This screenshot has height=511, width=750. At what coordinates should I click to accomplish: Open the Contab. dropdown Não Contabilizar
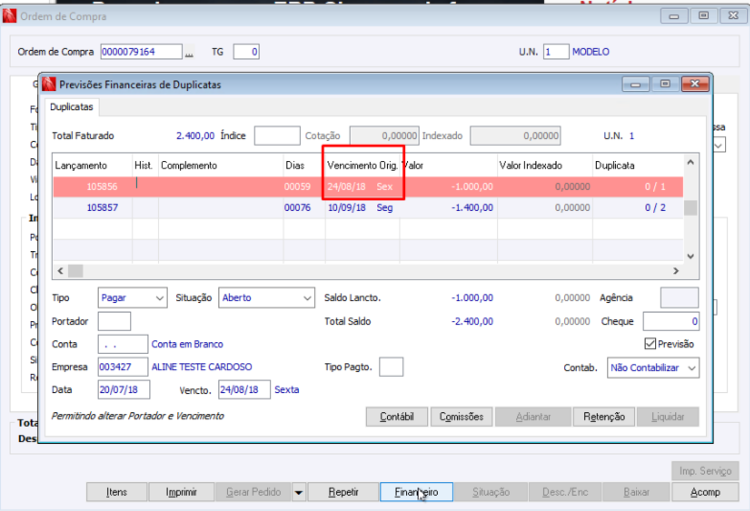(653, 367)
